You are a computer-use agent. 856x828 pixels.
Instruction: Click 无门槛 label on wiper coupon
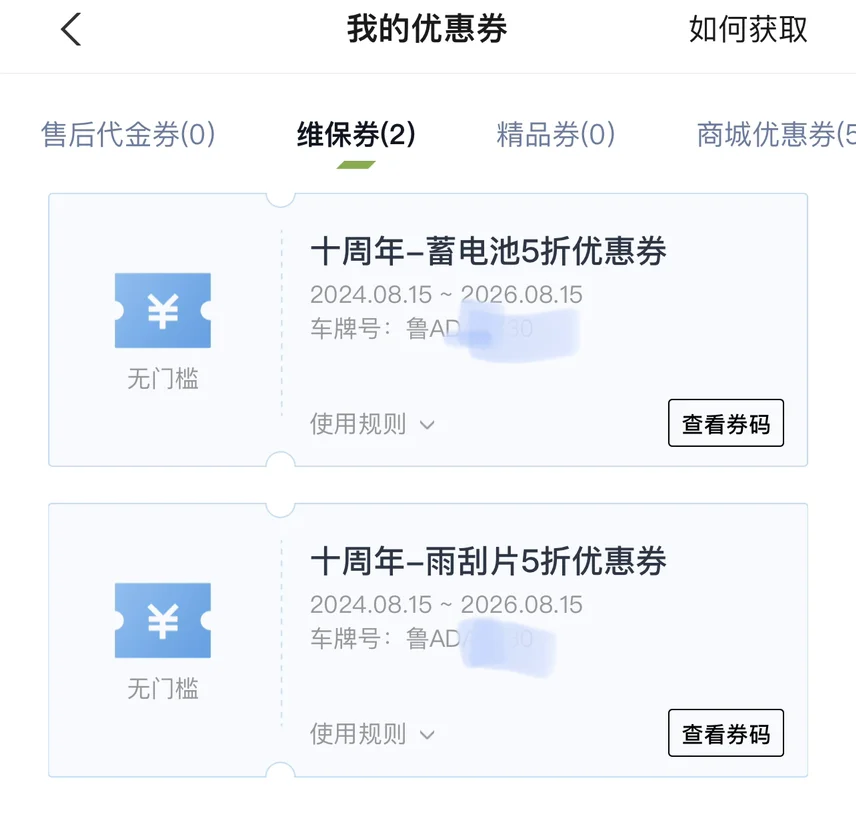pyautogui.click(x=163, y=689)
